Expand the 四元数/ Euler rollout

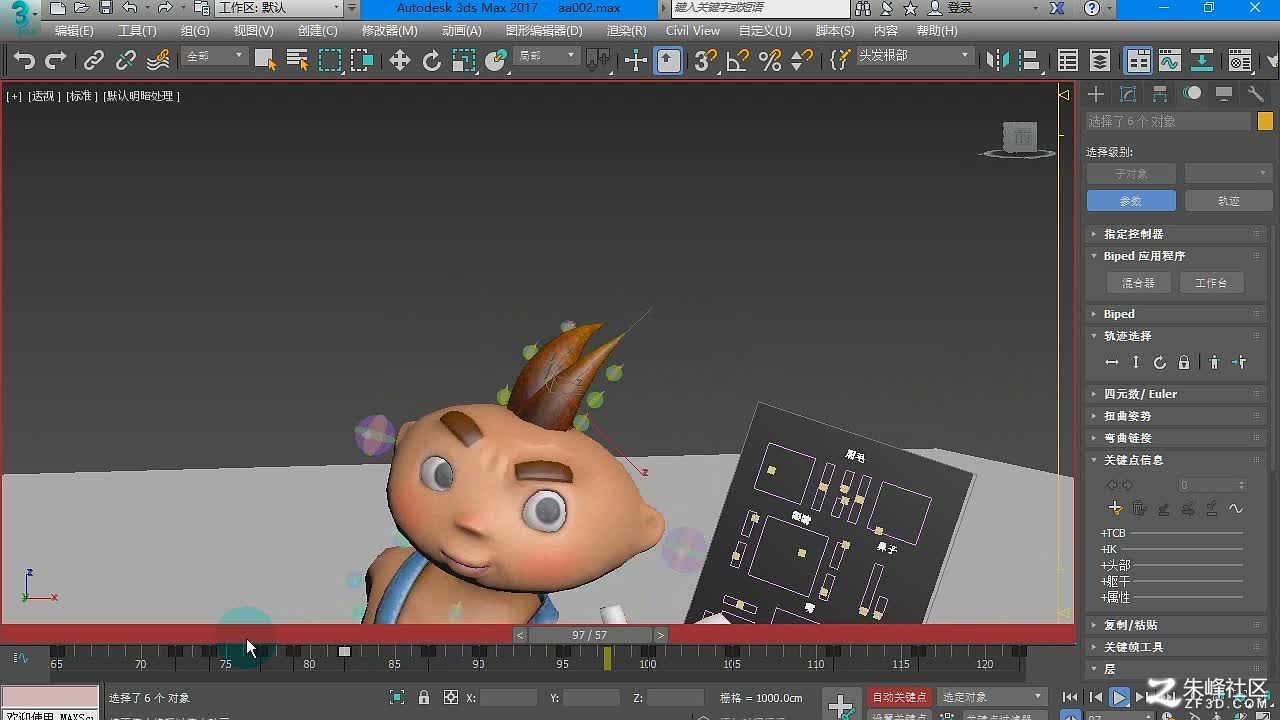click(1175, 394)
